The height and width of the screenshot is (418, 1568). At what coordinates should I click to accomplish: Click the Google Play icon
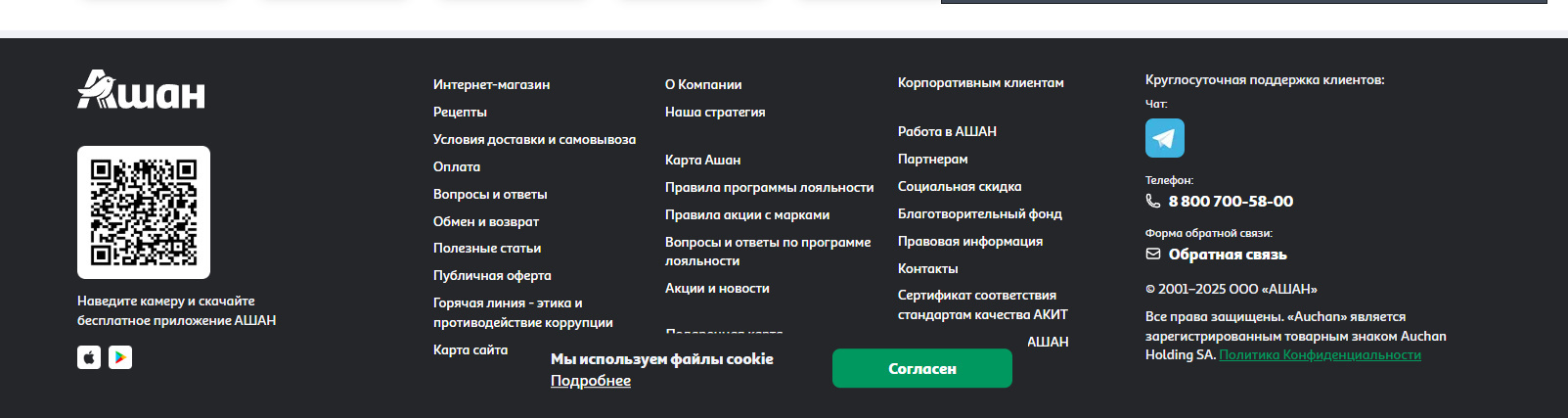pos(120,357)
